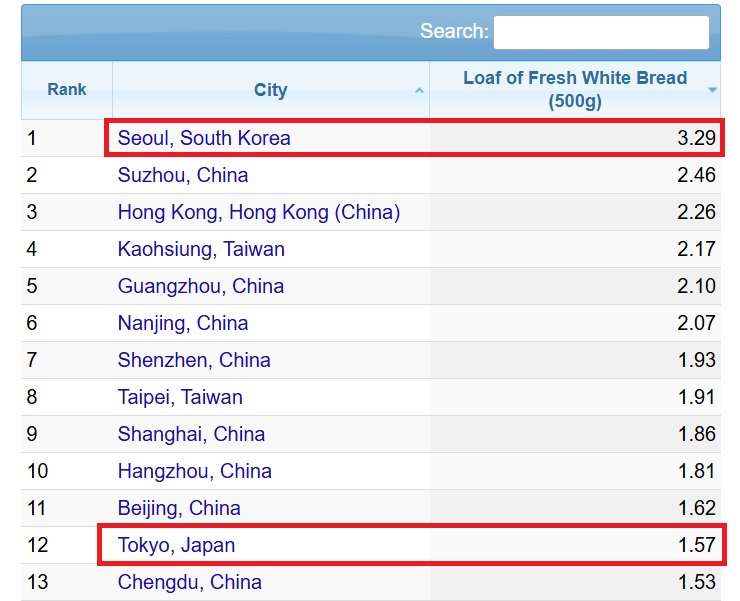Click descending sort arrow in Bread header
740x601 pixels.
[x=712, y=90]
